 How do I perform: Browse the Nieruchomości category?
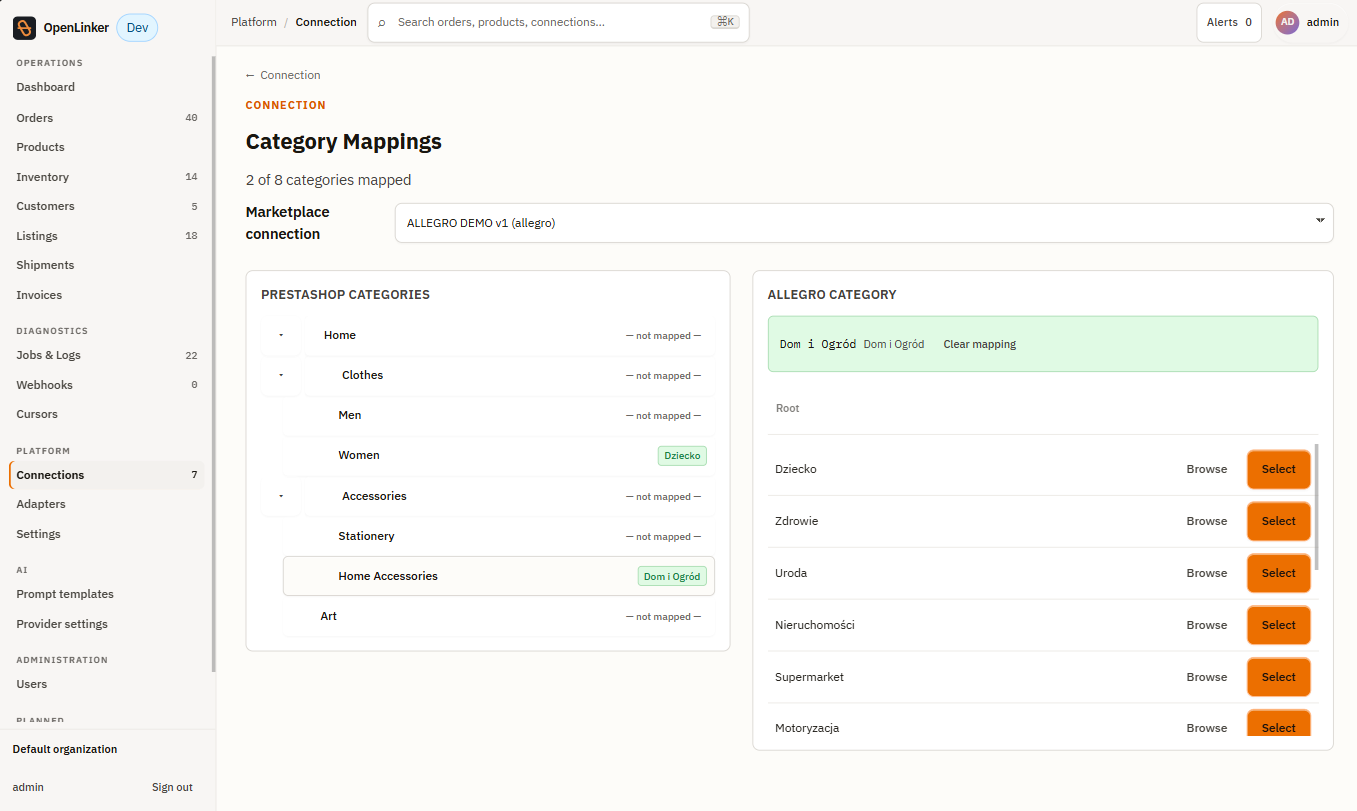1206,625
